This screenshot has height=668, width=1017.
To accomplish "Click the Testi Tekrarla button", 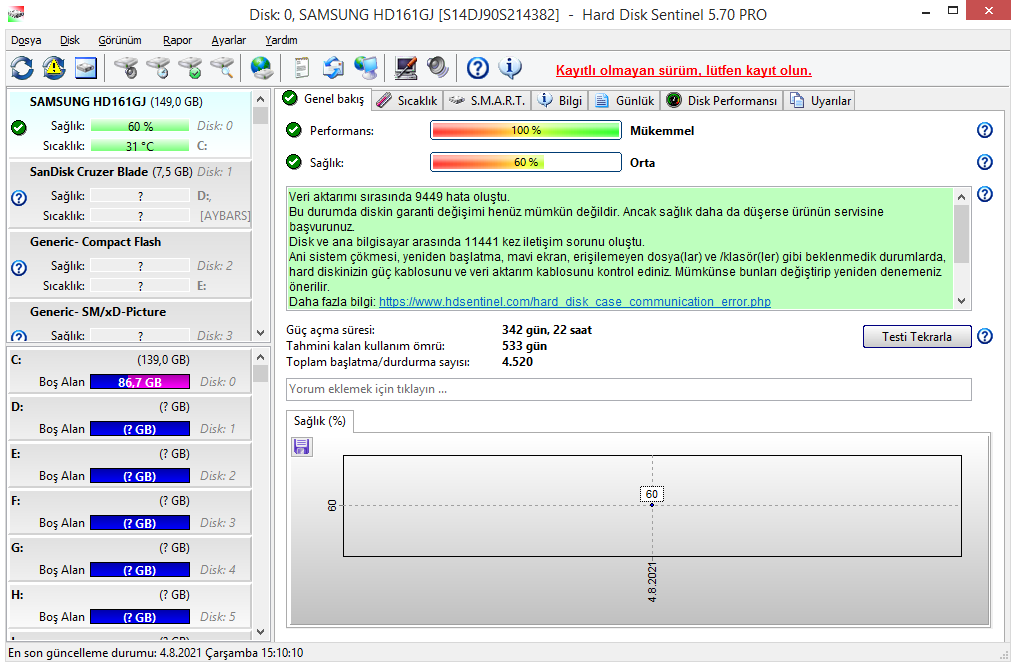I will tap(917, 337).
